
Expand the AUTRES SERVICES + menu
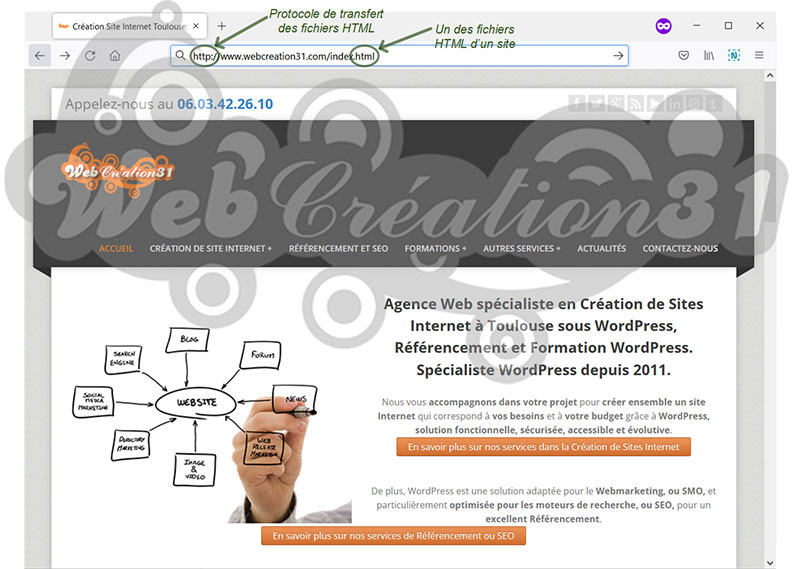pos(521,249)
